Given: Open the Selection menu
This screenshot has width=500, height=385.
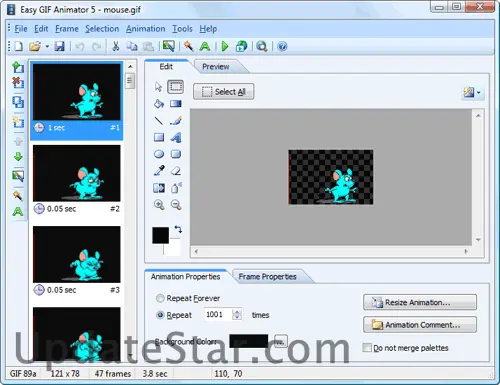Looking at the screenshot, I should point(102,29).
